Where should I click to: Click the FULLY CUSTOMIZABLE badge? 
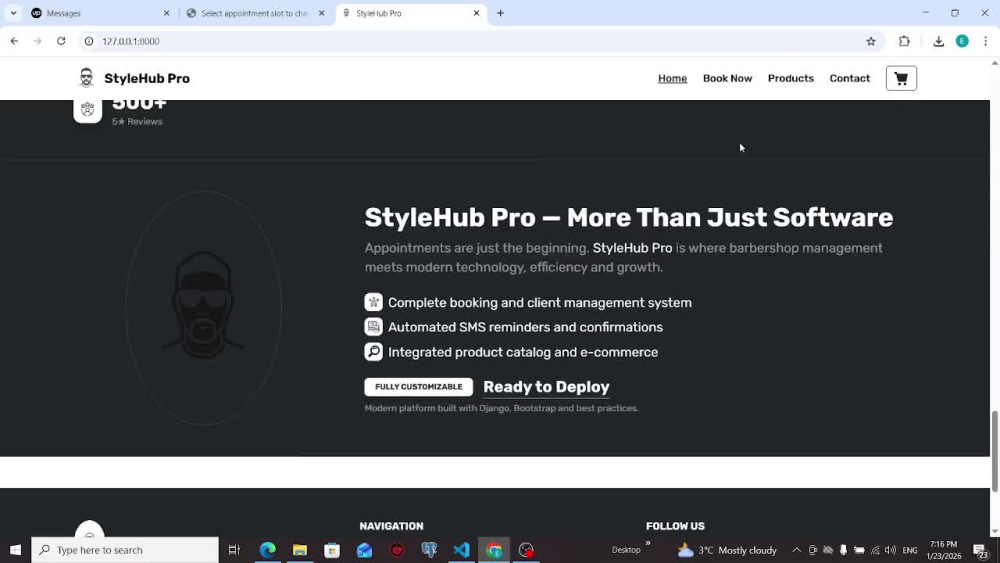(x=418, y=387)
